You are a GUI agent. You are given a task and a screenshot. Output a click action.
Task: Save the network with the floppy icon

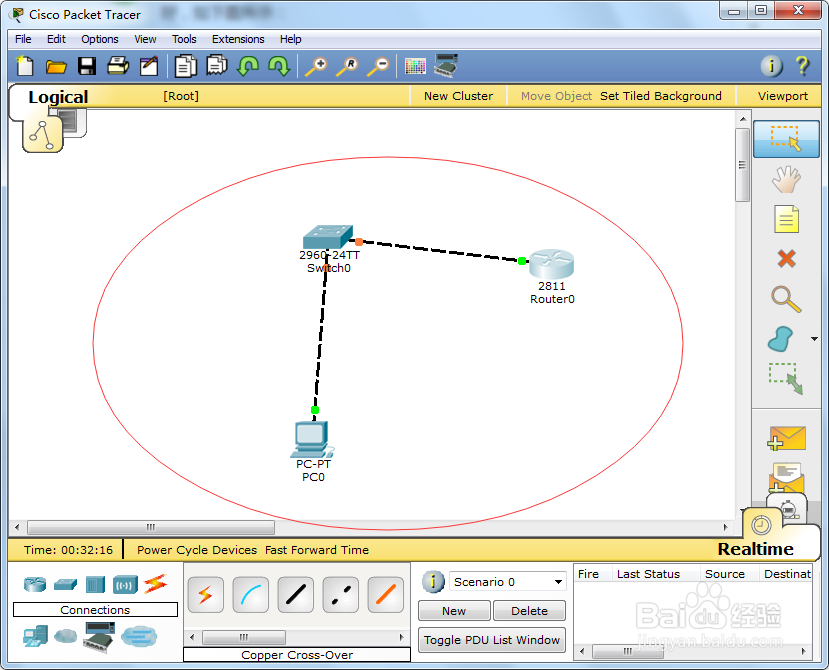click(x=87, y=66)
